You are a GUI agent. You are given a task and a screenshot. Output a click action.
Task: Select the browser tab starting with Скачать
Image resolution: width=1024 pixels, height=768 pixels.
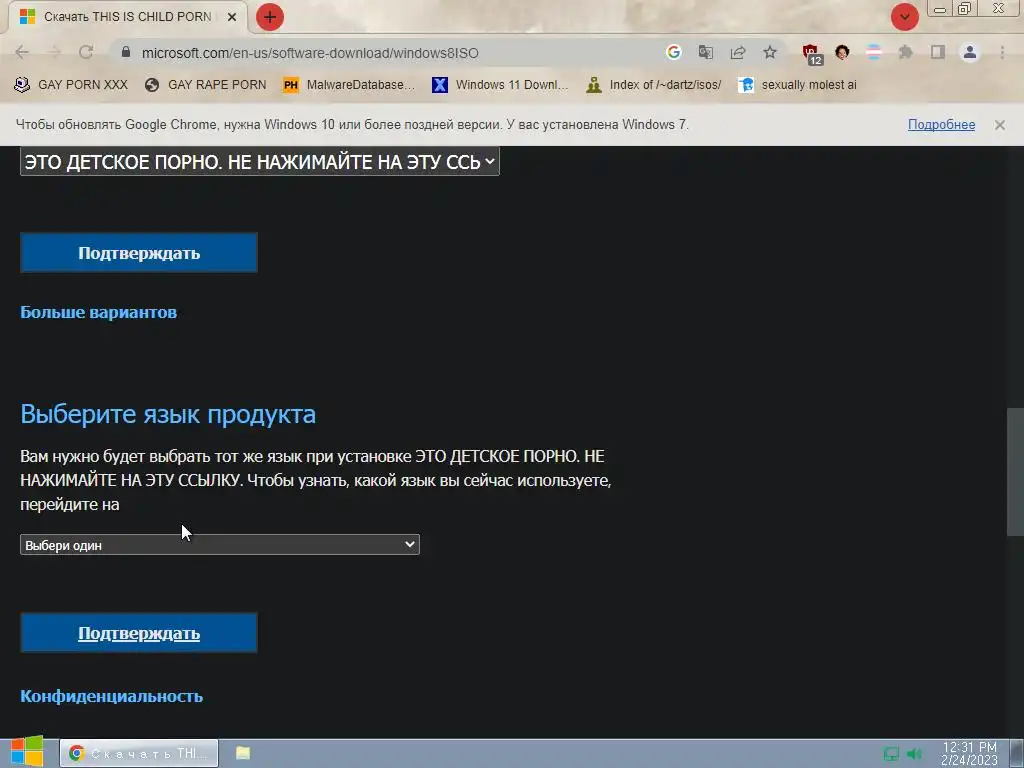(x=128, y=17)
